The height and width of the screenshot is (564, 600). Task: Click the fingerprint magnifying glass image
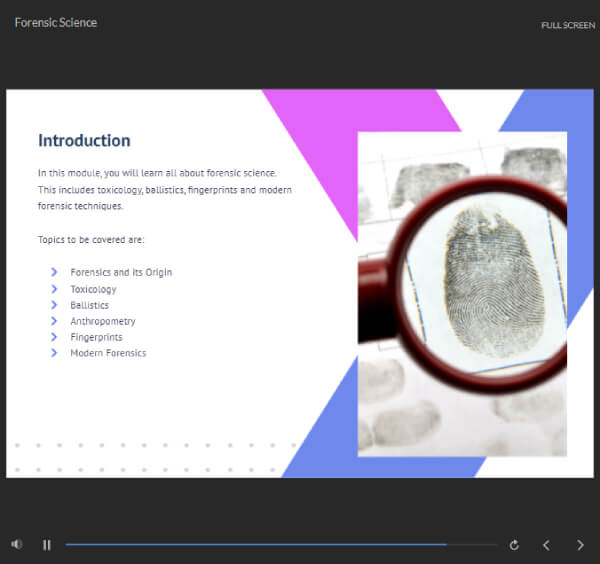coord(462,294)
